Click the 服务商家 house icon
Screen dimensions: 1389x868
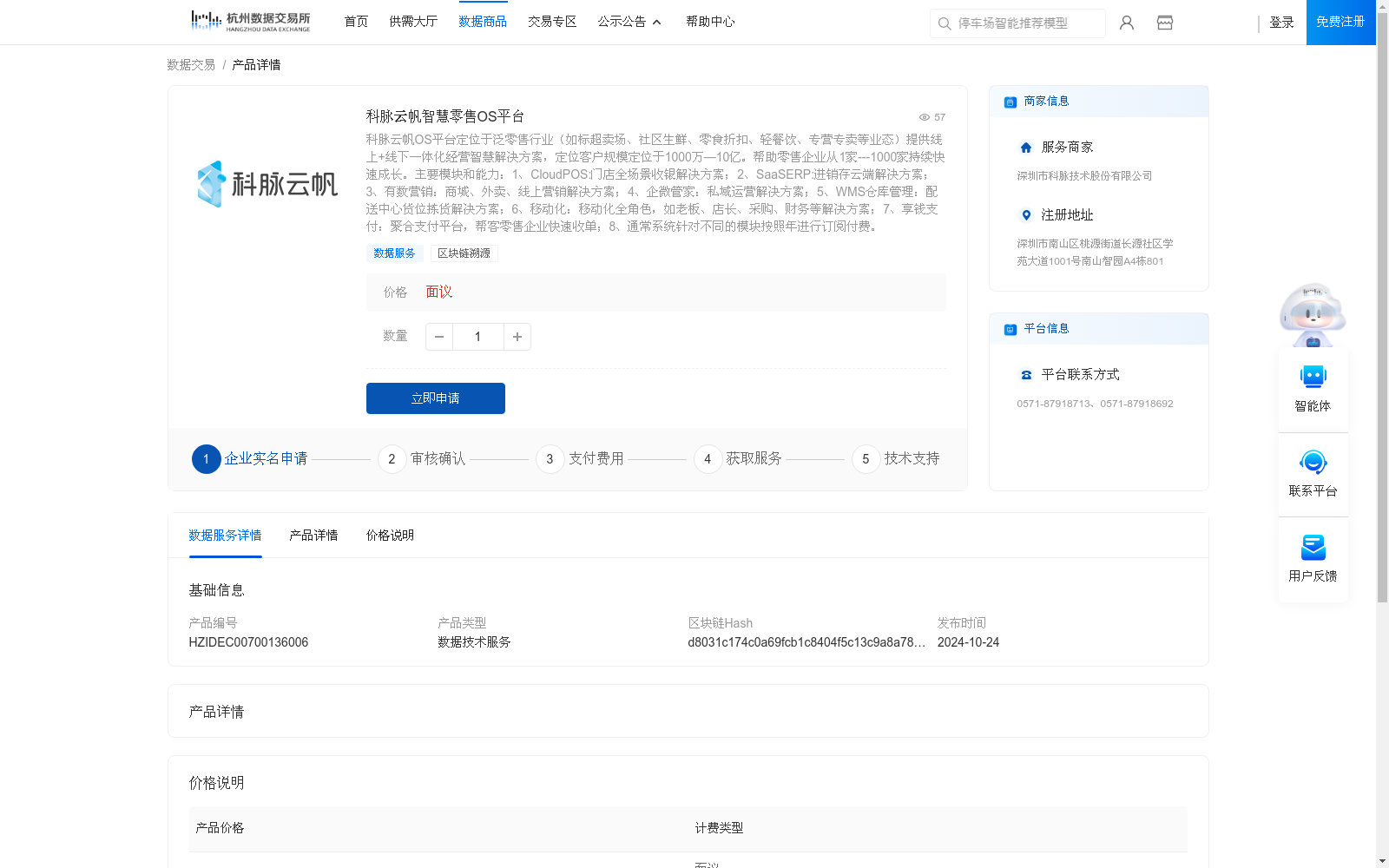(x=1026, y=148)
